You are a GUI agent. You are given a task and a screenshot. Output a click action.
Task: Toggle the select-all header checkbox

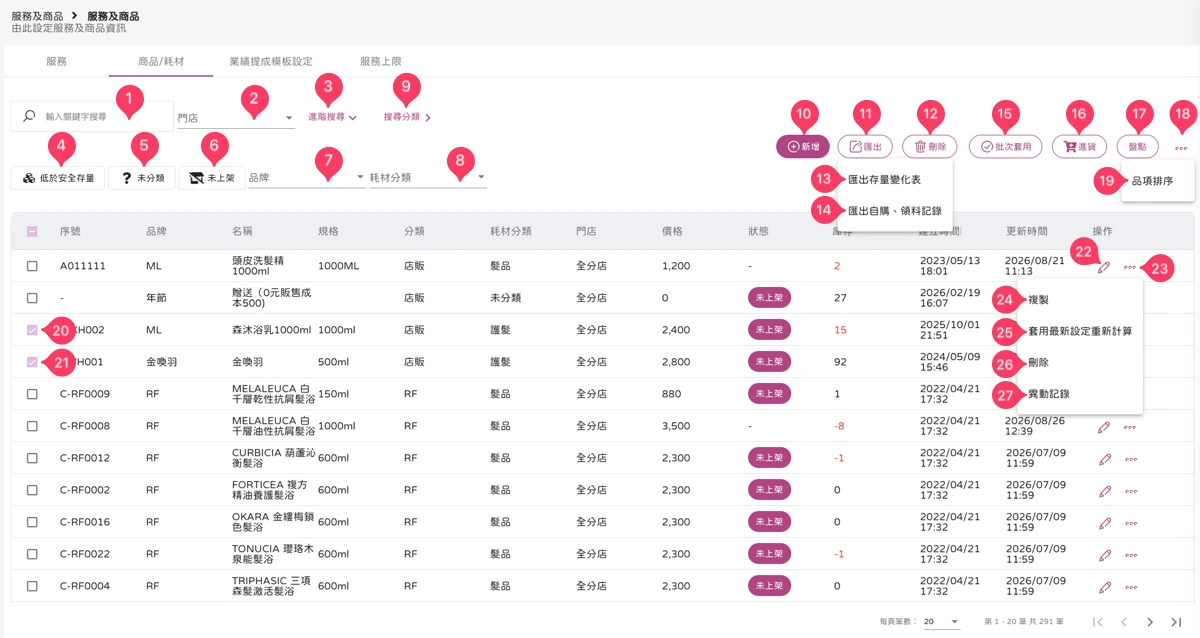(32, 231)
